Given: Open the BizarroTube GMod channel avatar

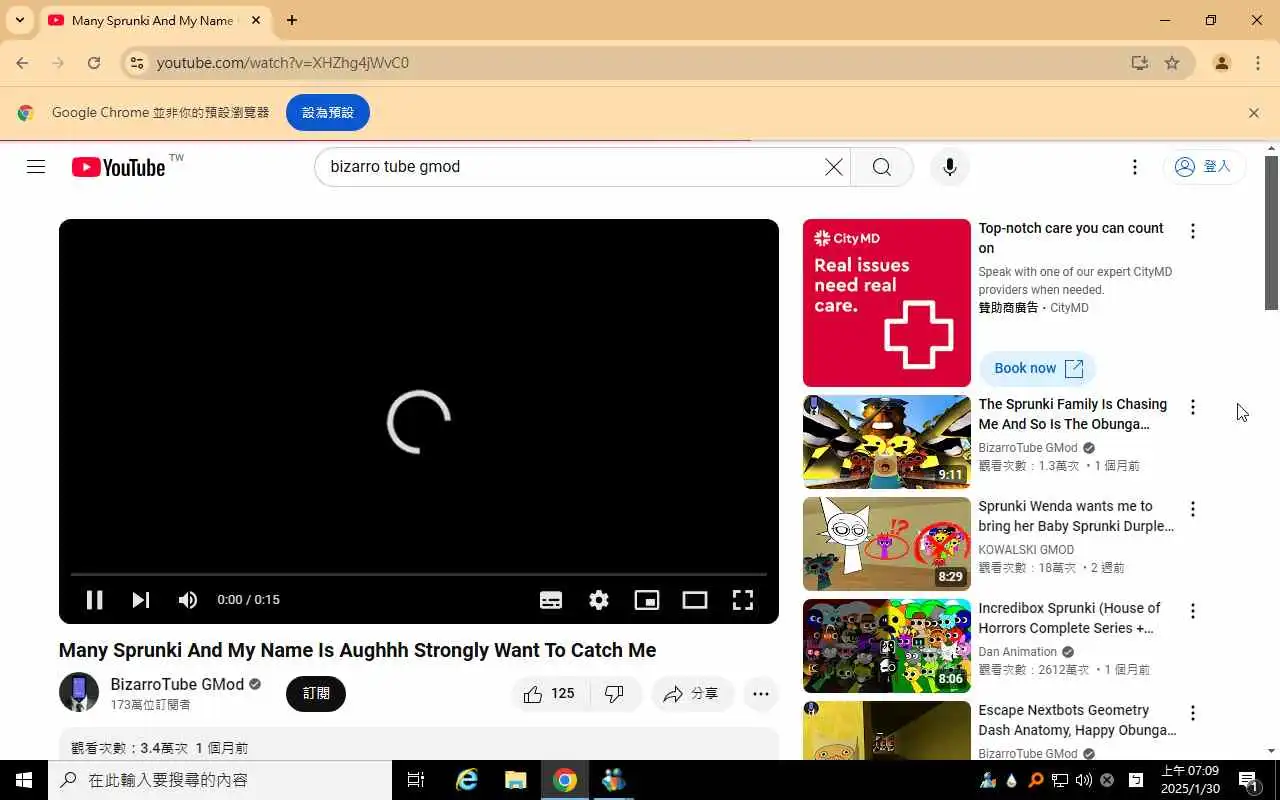Looking at the screenshot, I should pos(79,692).
